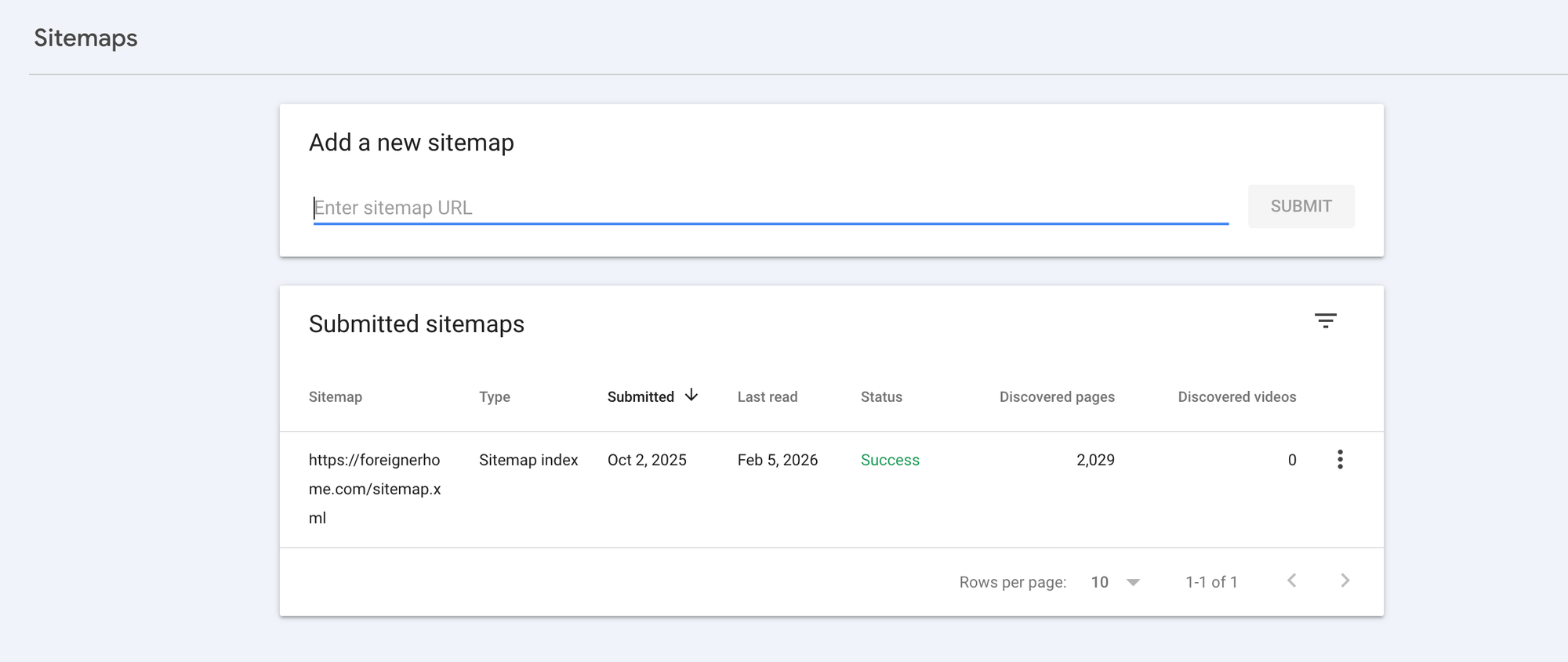The image size is (1568, 662).
Task: Click the 2,029 discovered pages value
Action: point(1094,461)
